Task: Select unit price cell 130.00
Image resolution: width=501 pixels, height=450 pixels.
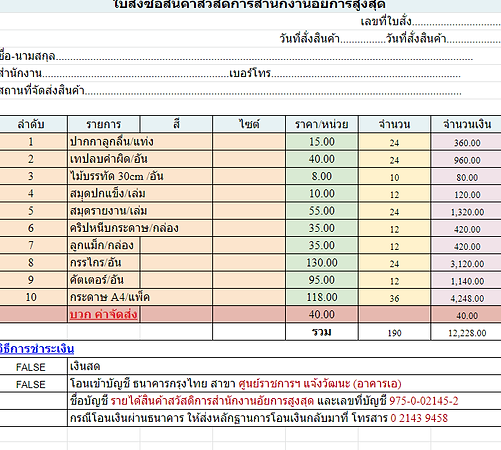Action: (322, 263)
